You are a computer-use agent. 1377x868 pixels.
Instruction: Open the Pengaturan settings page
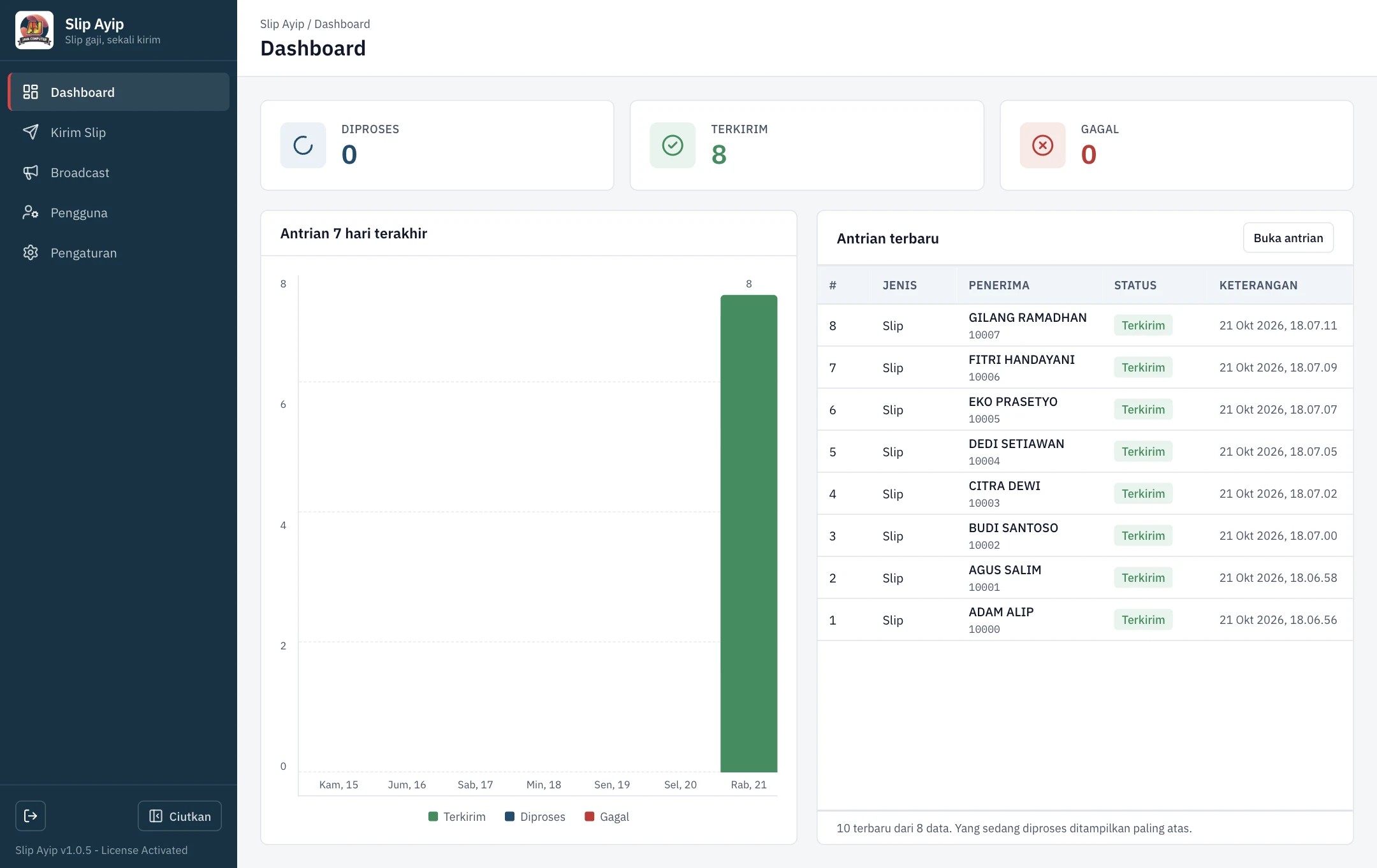coord(119,252)
